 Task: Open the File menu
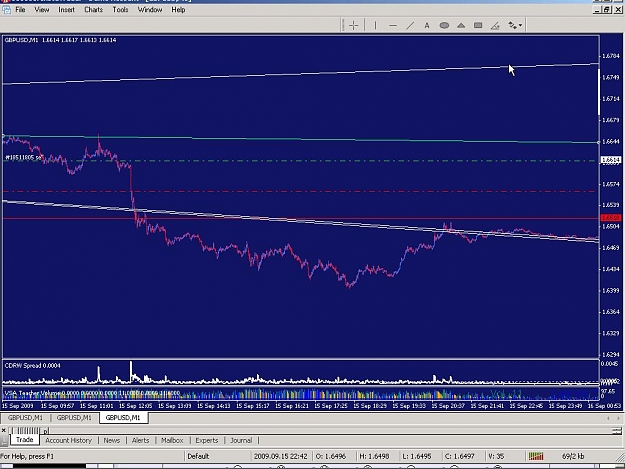point(20,10)
